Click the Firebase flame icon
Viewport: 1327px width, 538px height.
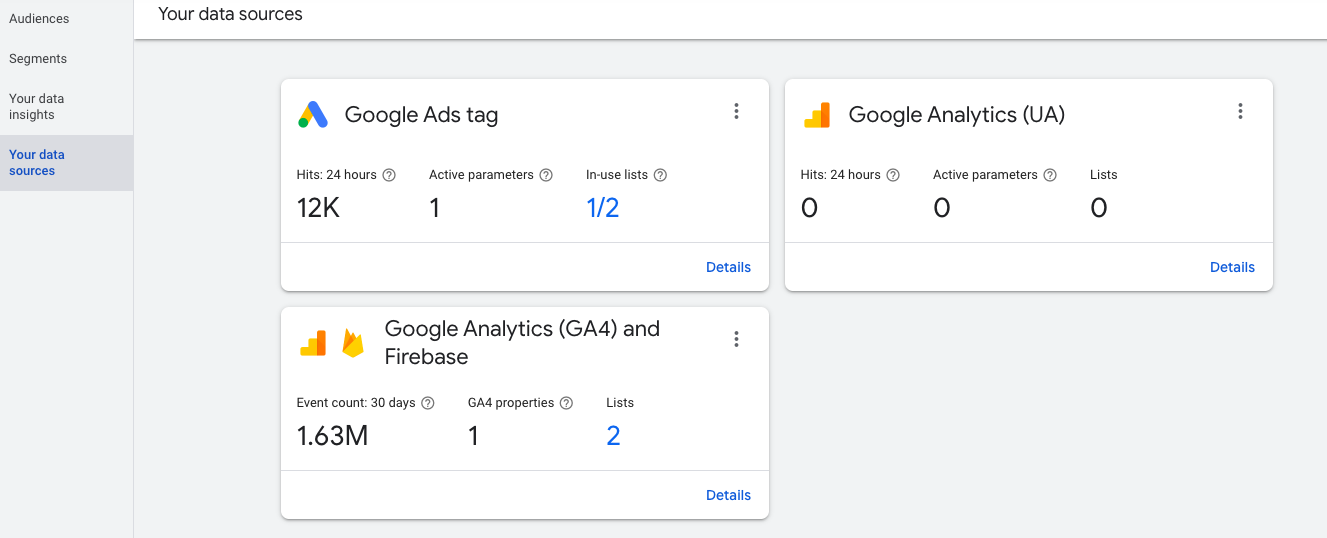(353, 343)
